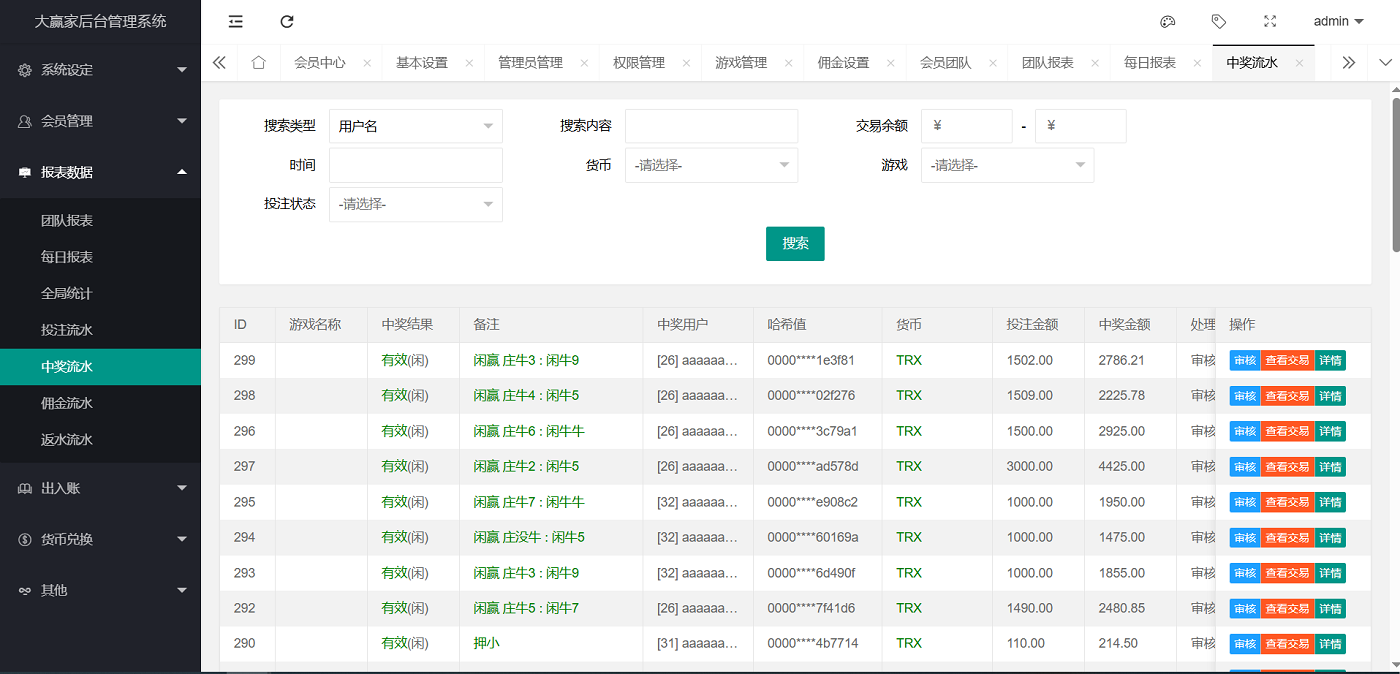This screenshot has height=674, width=1400.
Task: Click the refresh icon in the top bar
Action: [x=287, y=21]
